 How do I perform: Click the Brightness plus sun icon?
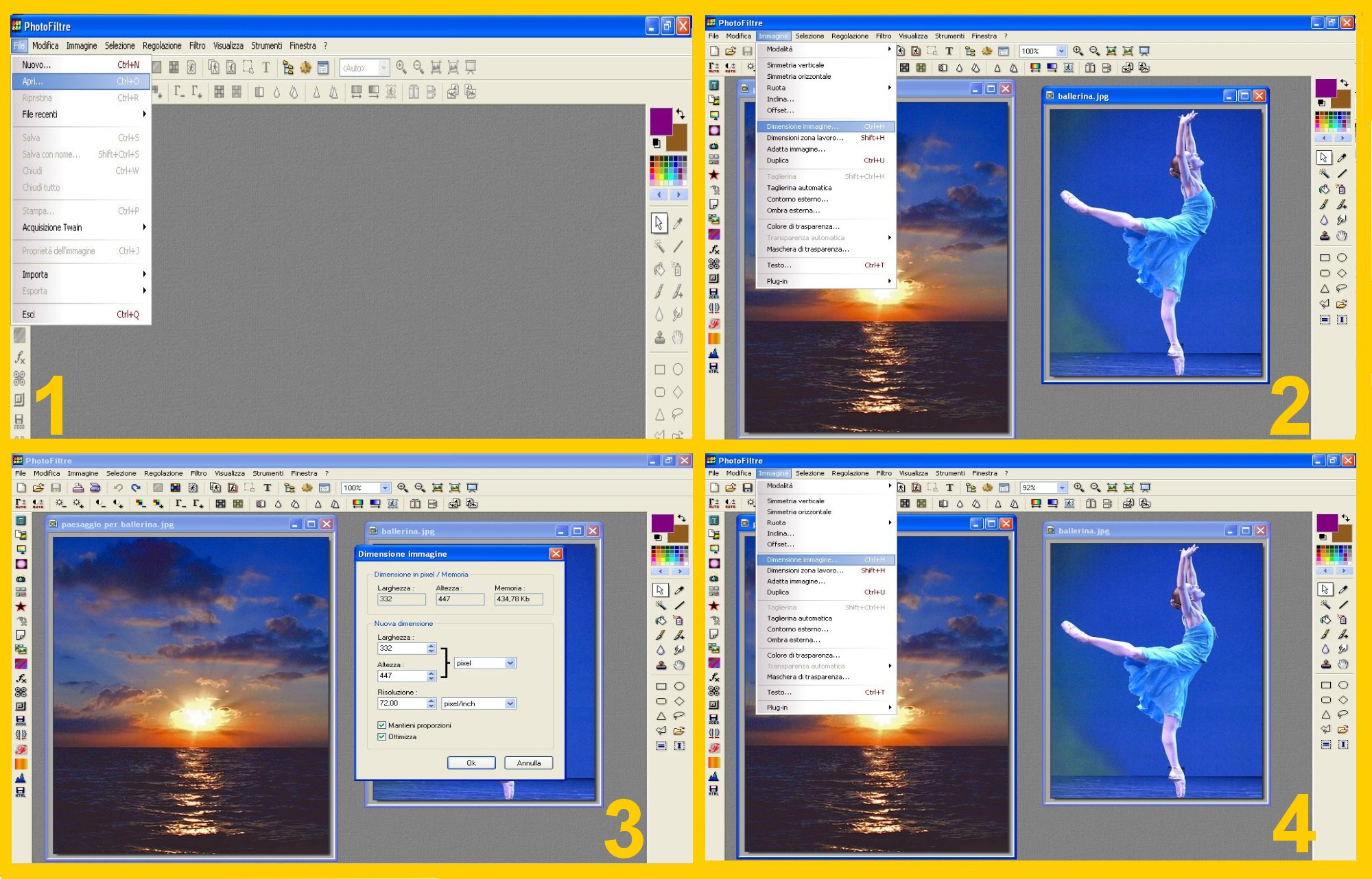click(x=78, y=503)
